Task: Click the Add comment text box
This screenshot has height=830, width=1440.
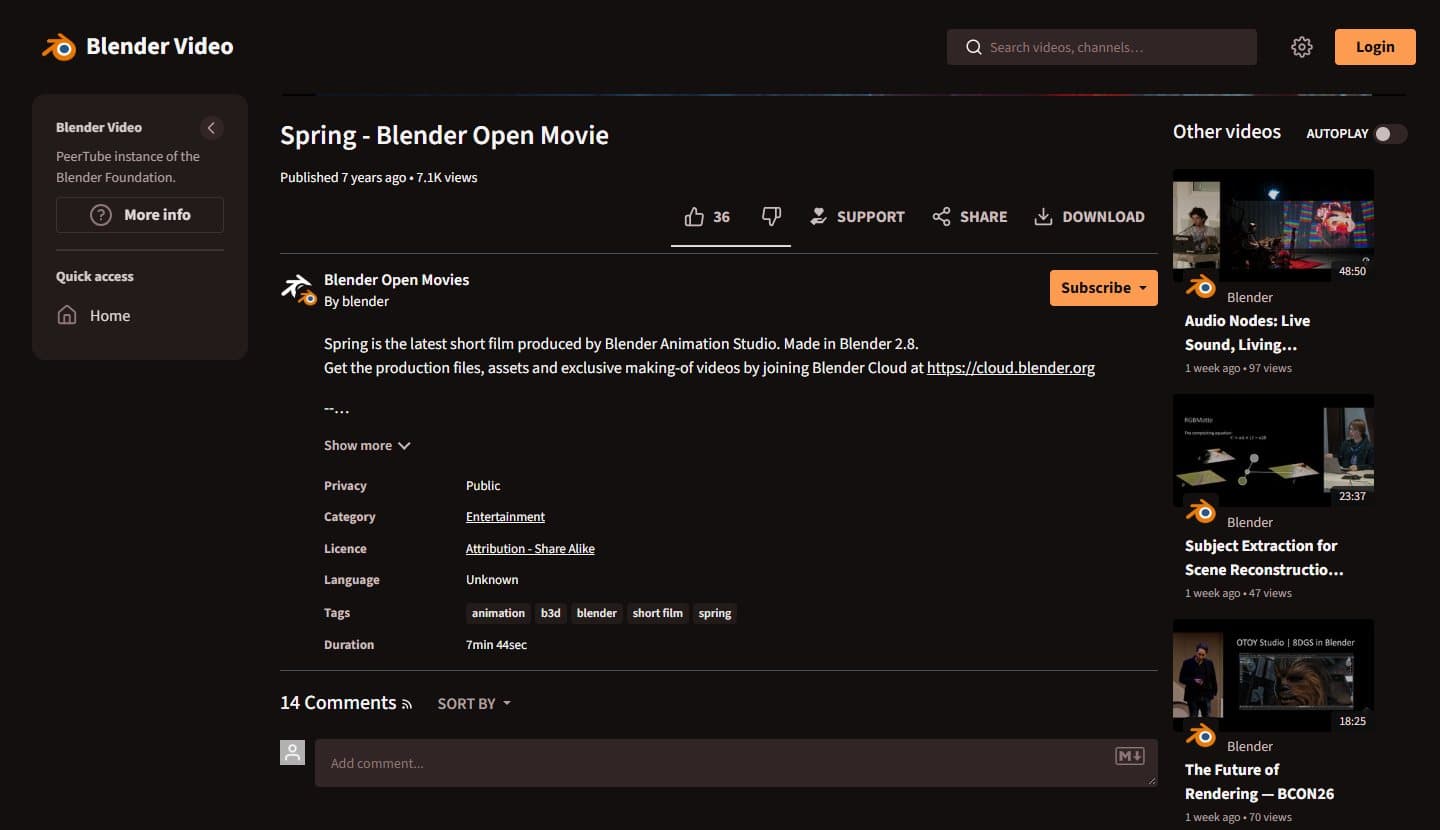Action: pyautogui.click(x=736, y=763)
